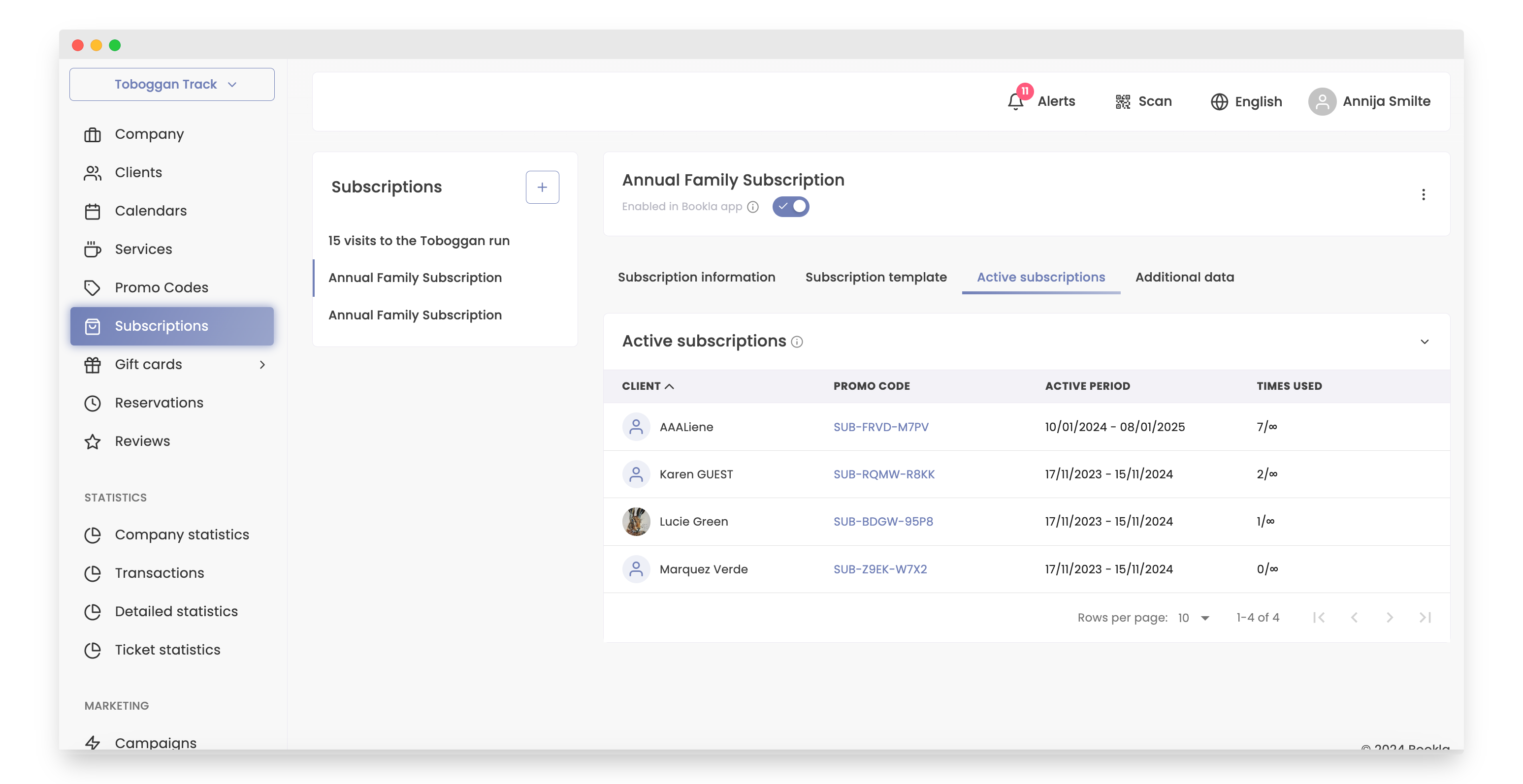Switch to the Subscription template tab
Viewport: 1523px width, 784px height.
875,277
